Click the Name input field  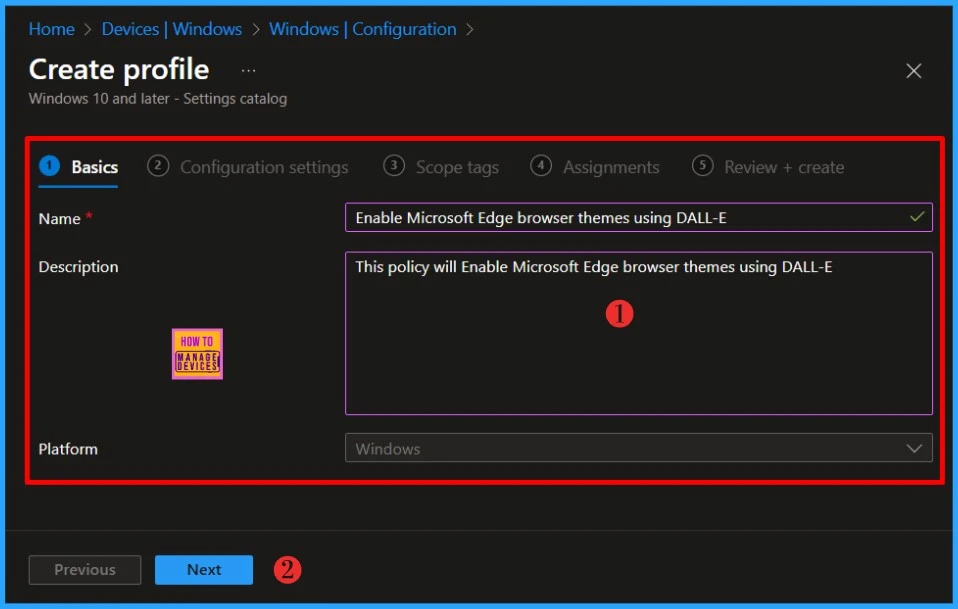[x=638, y=217]
